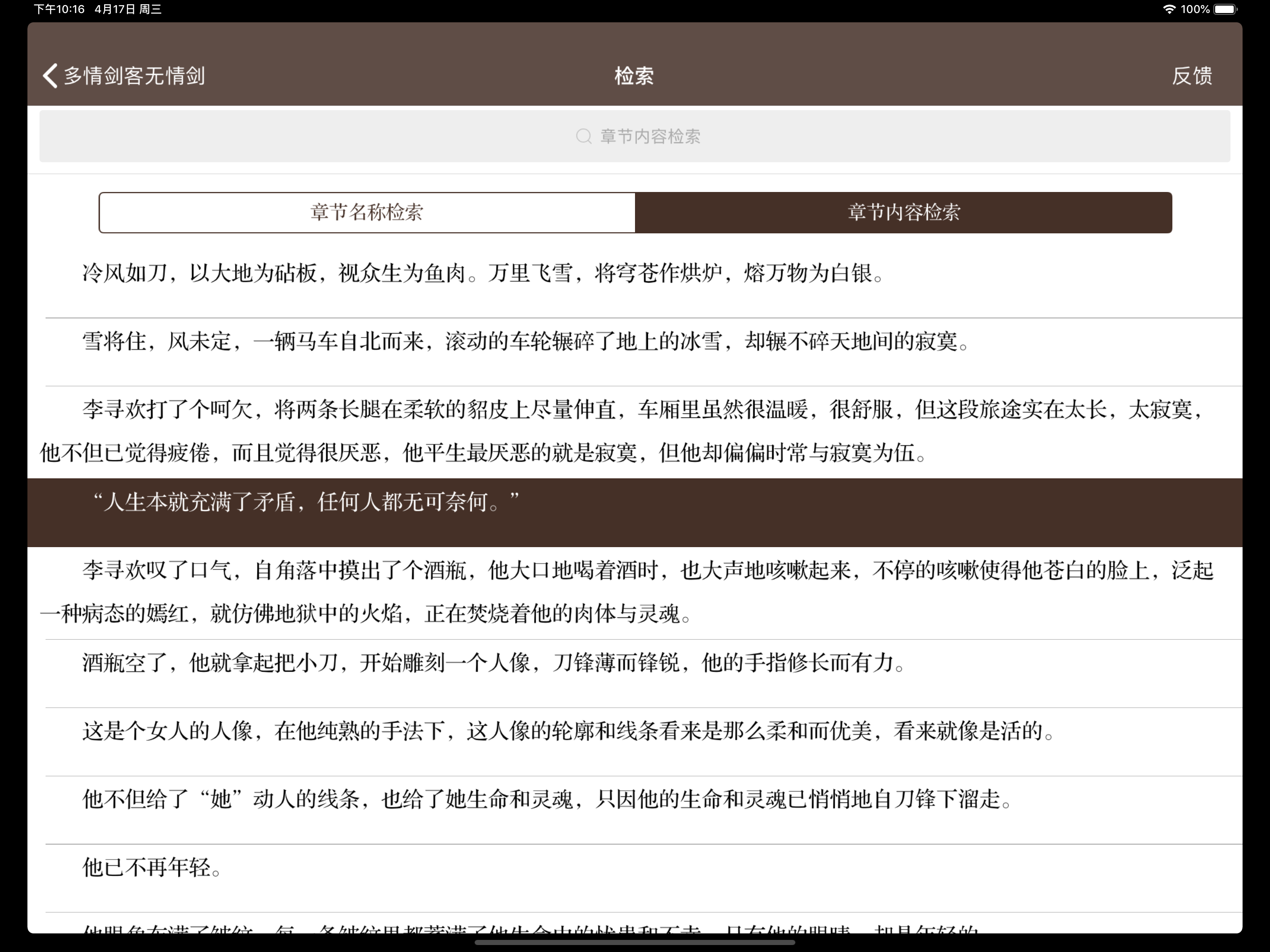Tap the 下午10:16 status bar time

59,9
